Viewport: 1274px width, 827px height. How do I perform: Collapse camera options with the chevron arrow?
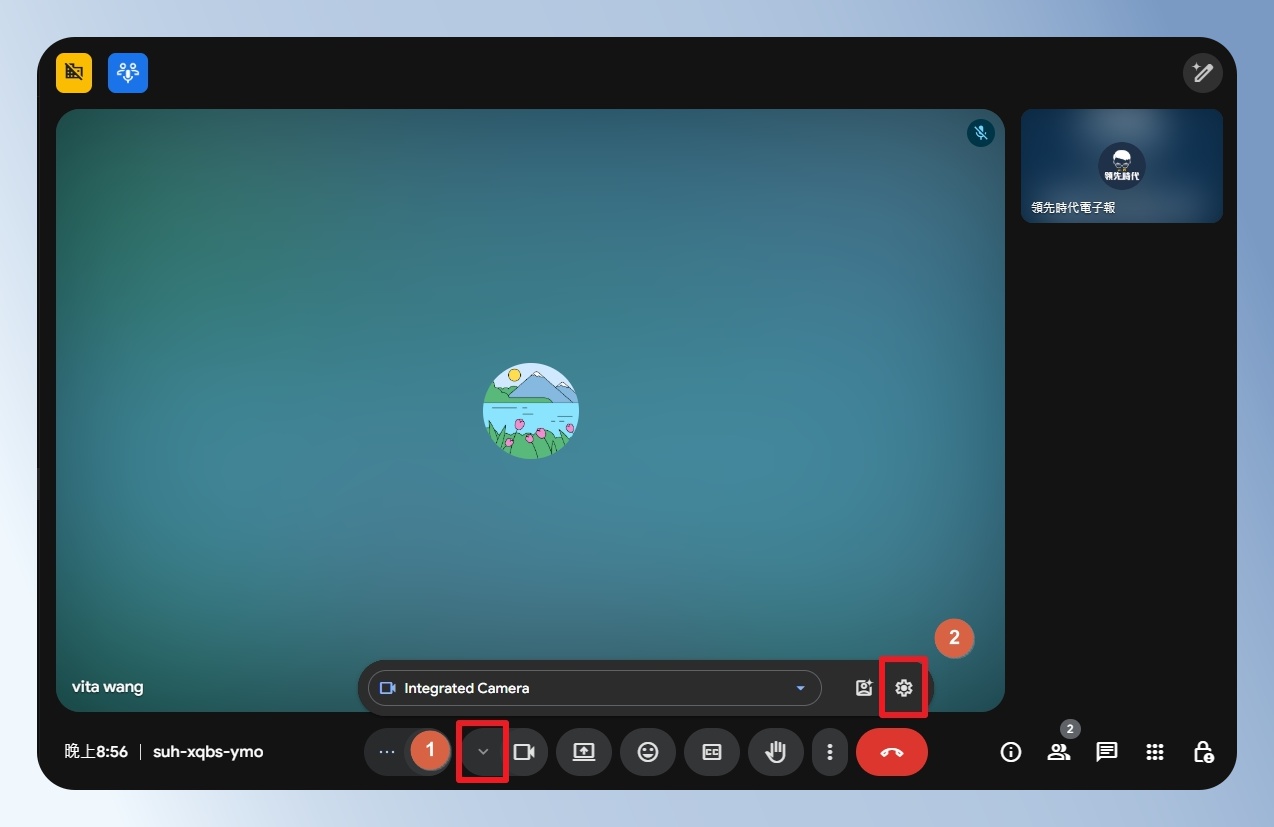tap(483, 752)
